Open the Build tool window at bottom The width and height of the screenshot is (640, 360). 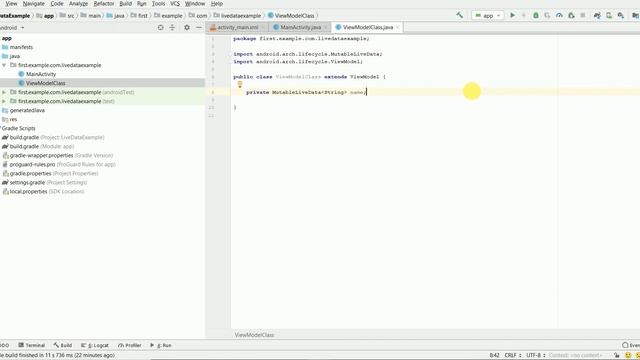(x=62, y=345)
